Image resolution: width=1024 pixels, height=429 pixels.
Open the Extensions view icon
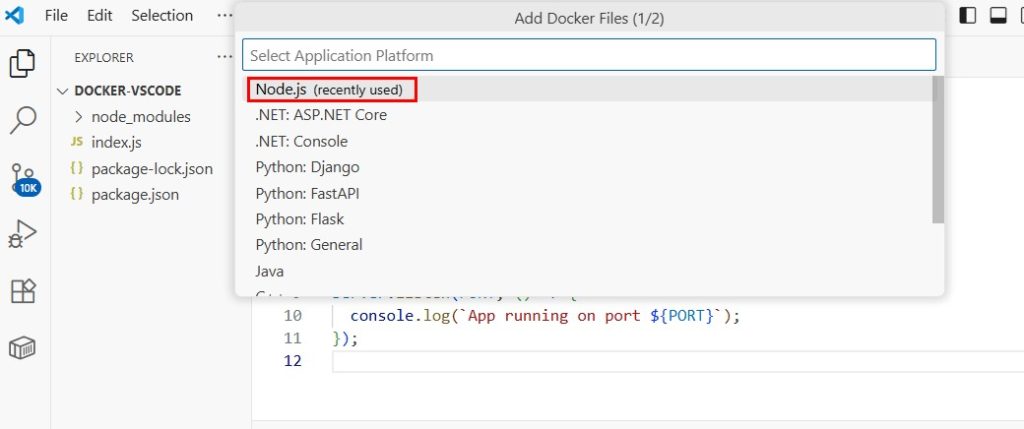click(x=22, y=291)
